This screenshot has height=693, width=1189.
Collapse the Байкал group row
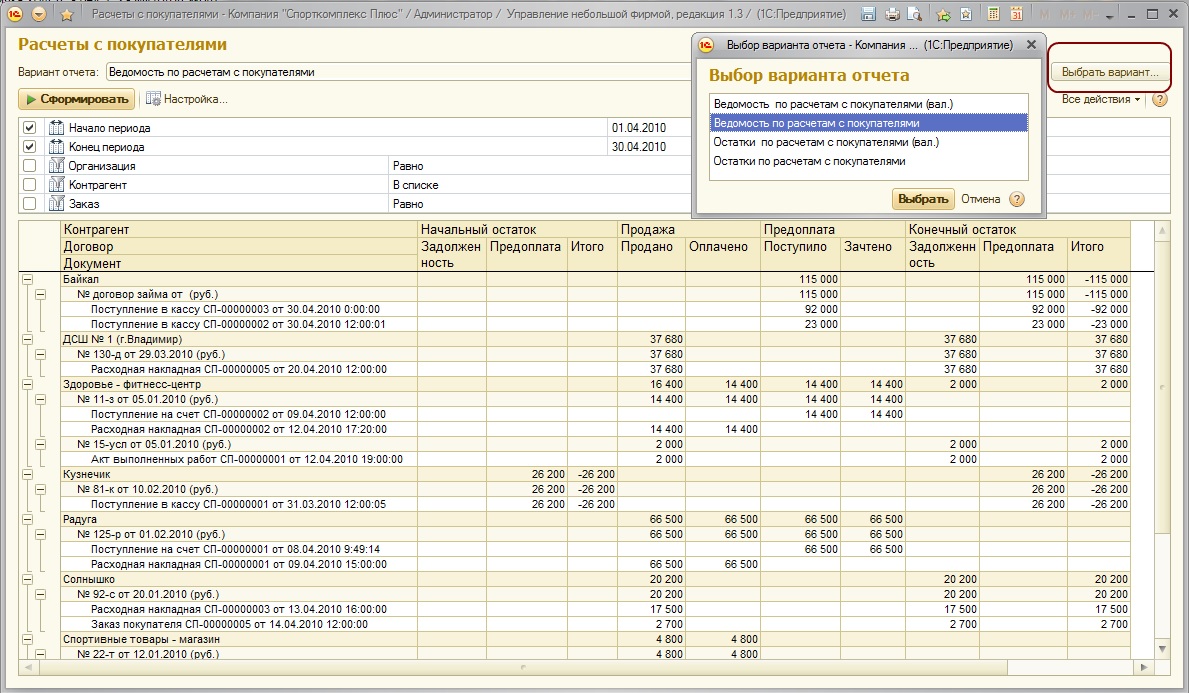click(27, 280)
